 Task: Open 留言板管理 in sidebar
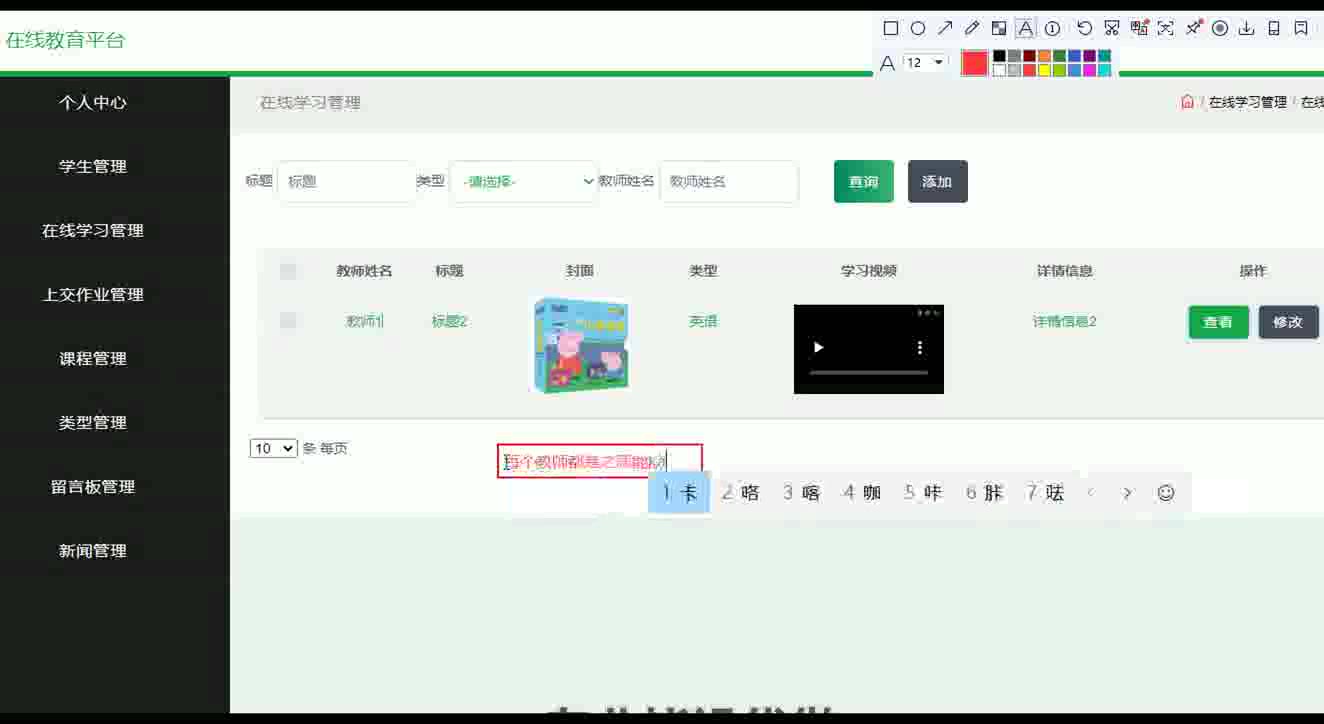click(x=93, y=486)
